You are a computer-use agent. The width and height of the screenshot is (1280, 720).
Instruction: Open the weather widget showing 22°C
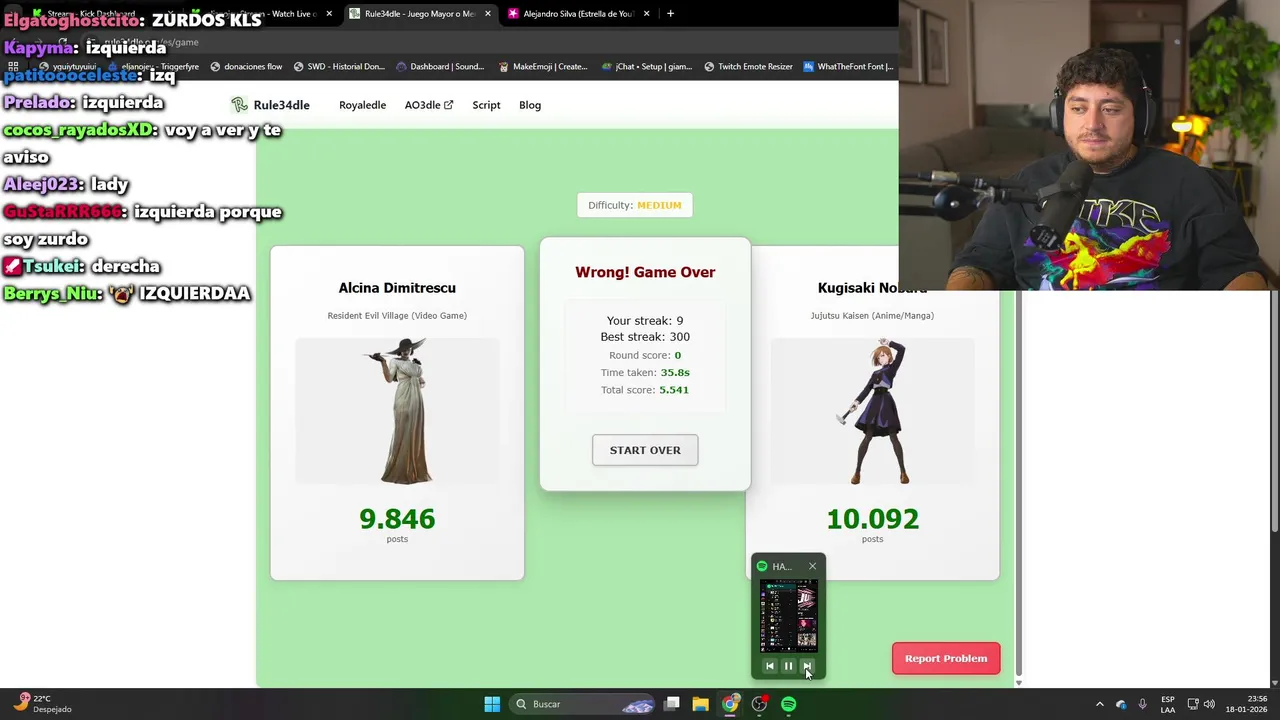[42, 704]
